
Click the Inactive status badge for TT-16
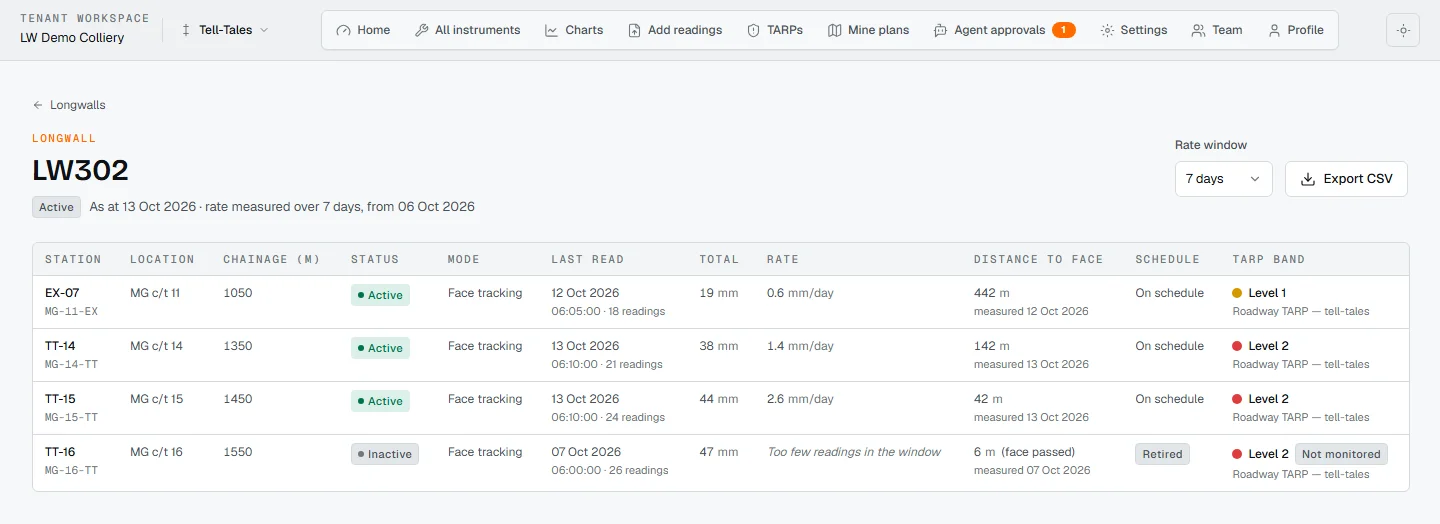pyautogui.click(x=385, y=454)
